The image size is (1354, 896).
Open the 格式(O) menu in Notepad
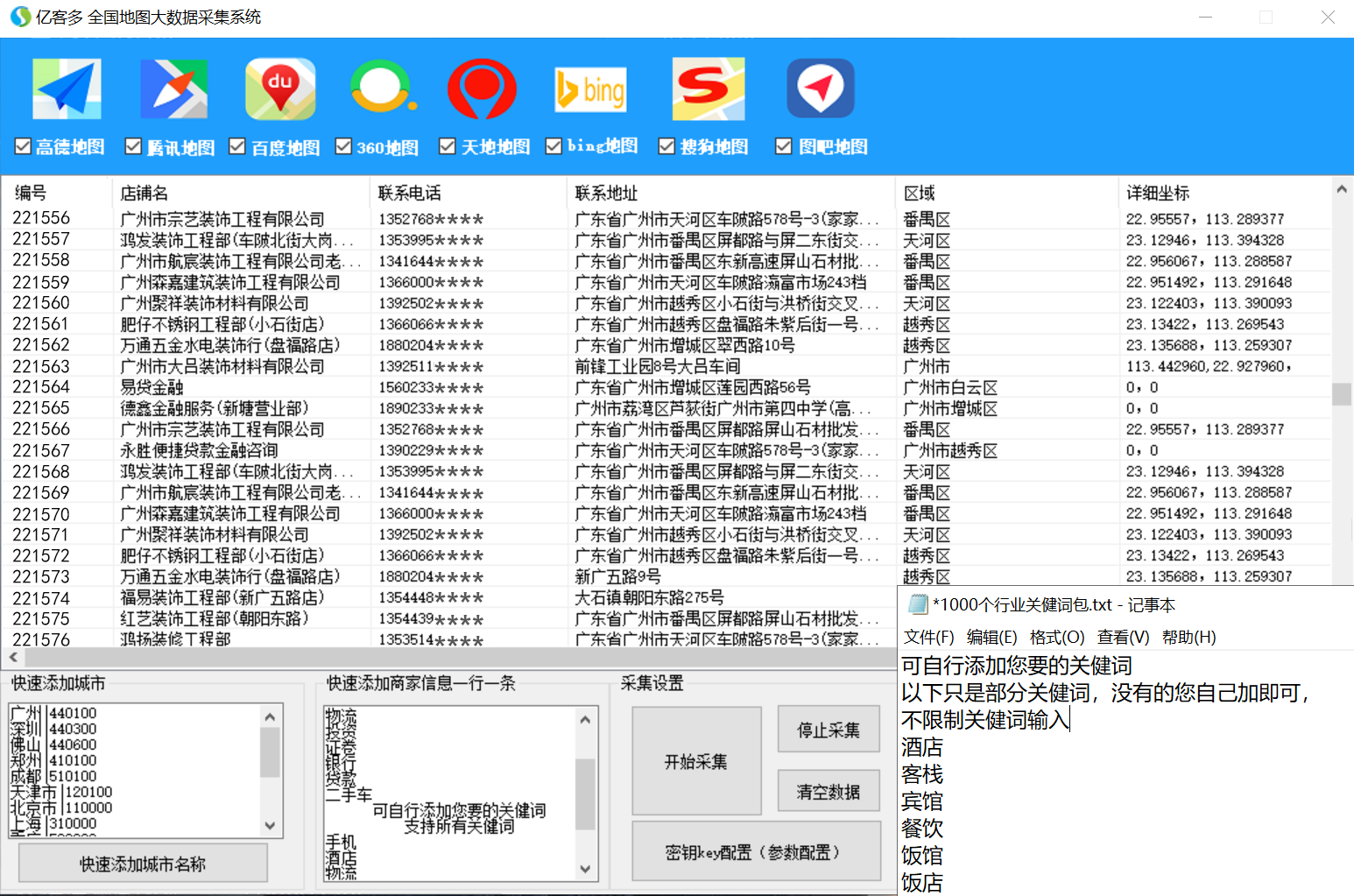(x=1058, y=637)
